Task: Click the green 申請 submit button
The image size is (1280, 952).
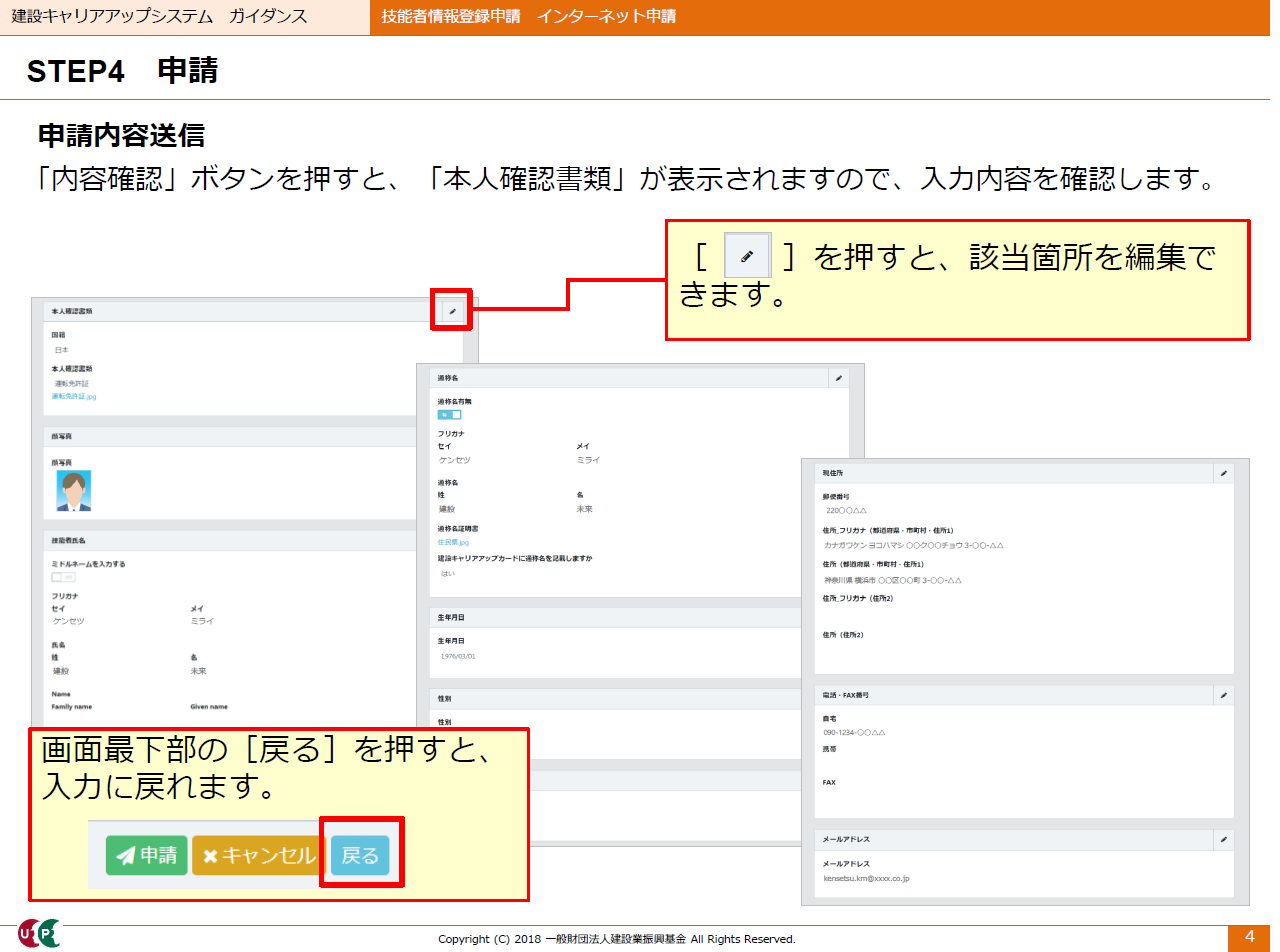Action: coord(147,856)
